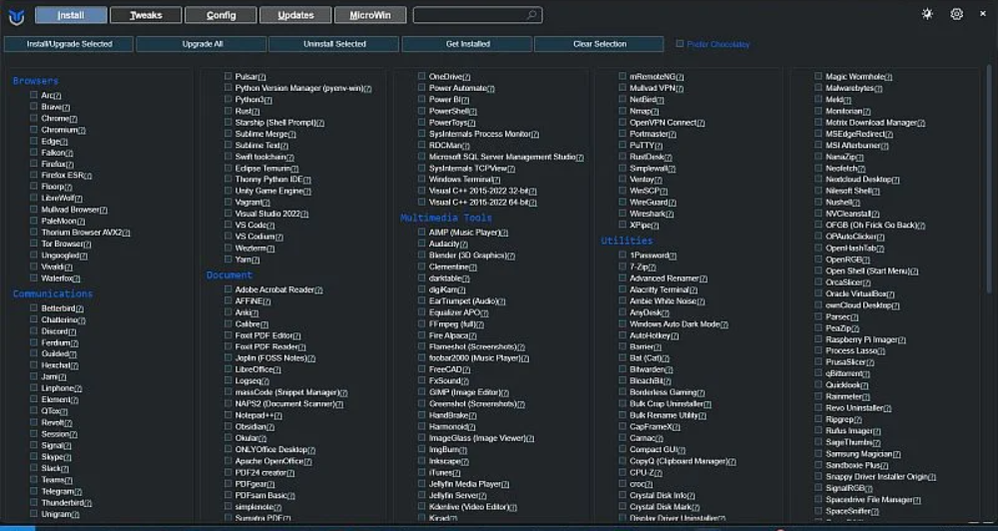The image size is (998, 531).
Task: Click the OpenVPN Connect label
Action: point(663,122)
